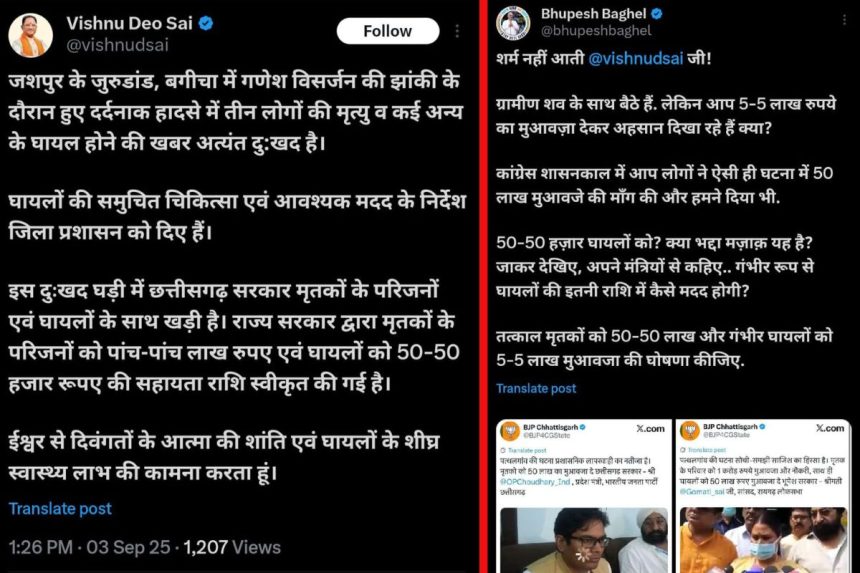Click the 1,207 Views count
The image size is (860, 573).
coord(232,547)
